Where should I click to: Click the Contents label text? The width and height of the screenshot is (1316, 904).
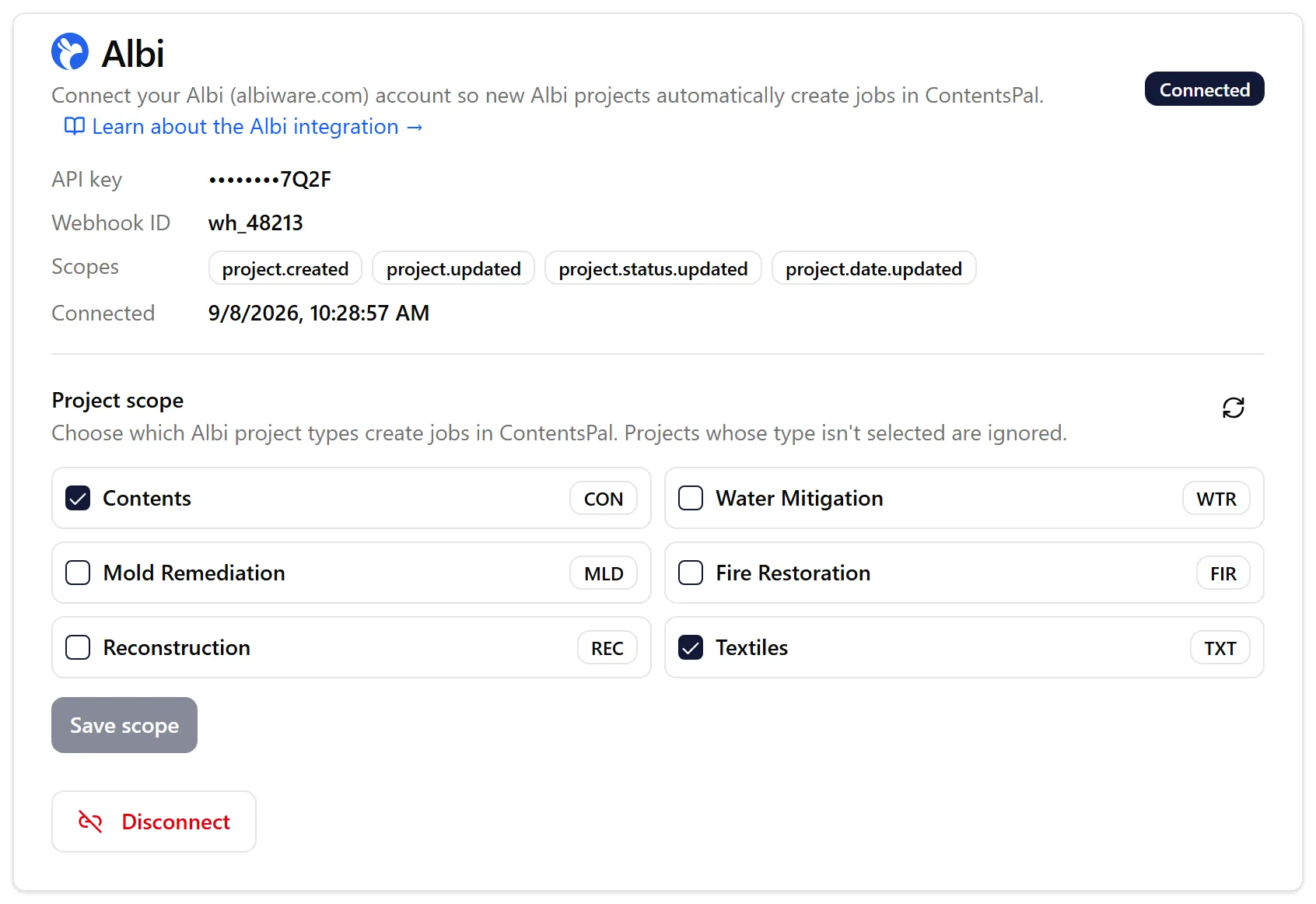point(147,498)
